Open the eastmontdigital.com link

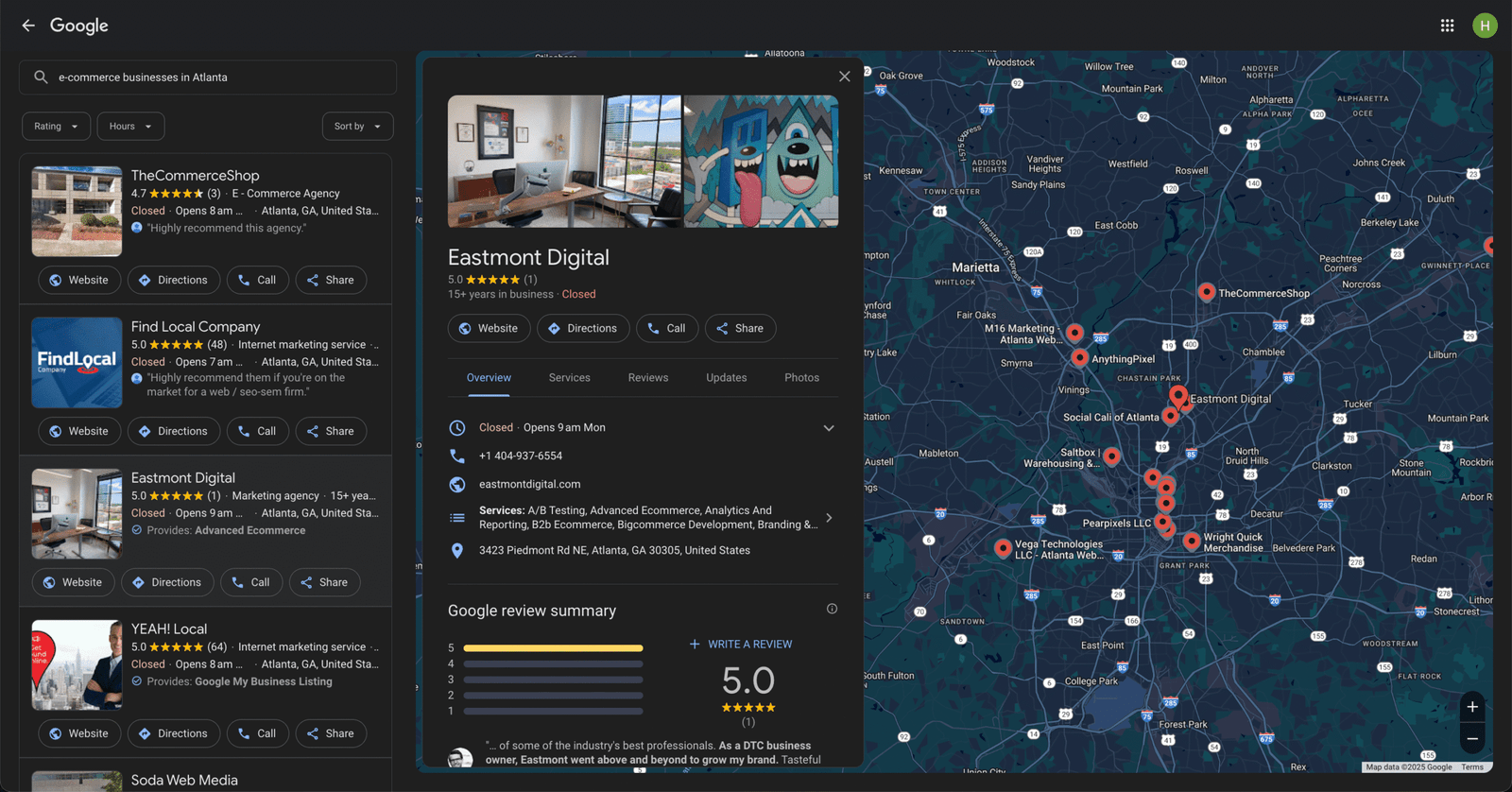click(530, 484)
